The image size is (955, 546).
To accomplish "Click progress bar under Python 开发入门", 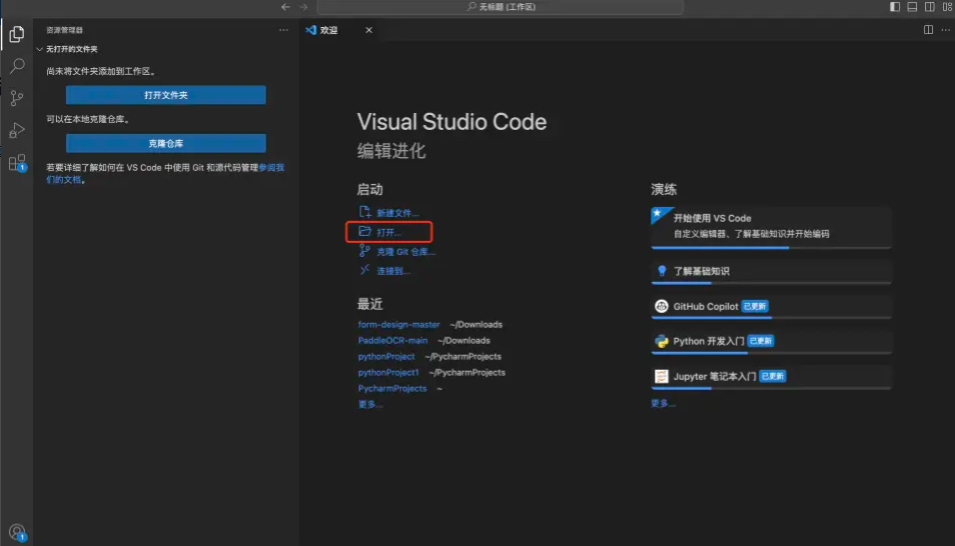I will [771, 353].
